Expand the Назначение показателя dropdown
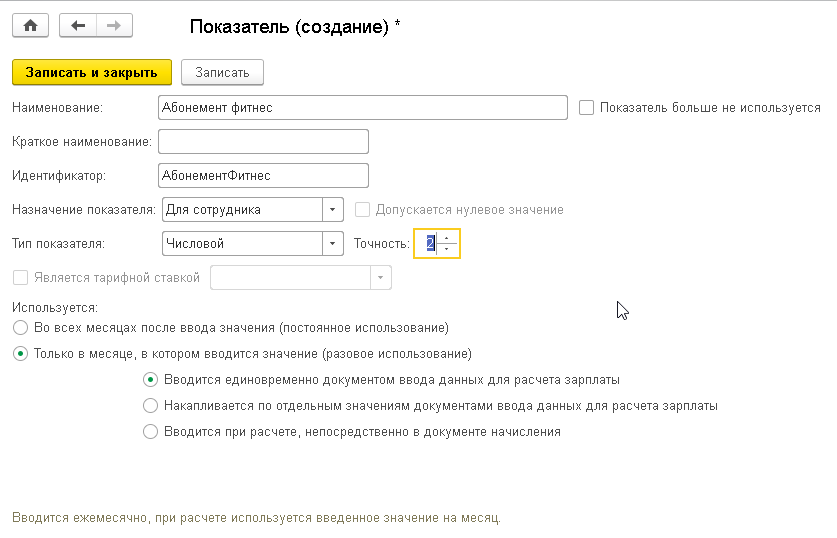 point(333,210)
